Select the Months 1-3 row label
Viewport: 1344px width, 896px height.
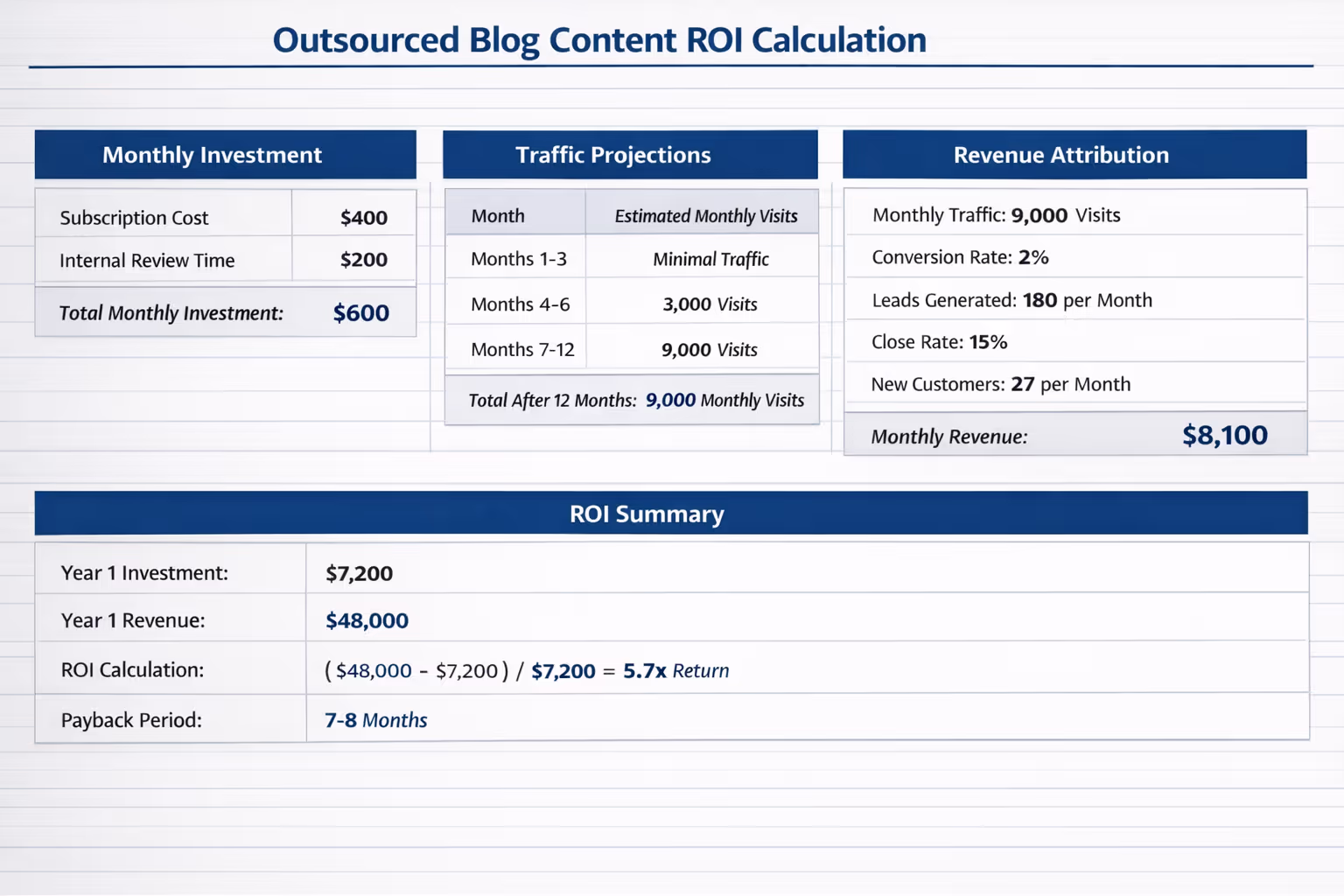[x=519, y=259]
